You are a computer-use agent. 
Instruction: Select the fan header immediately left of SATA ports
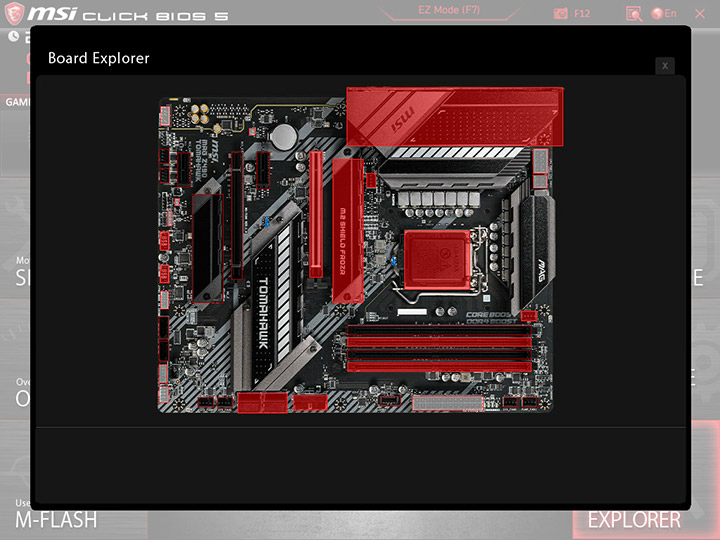pyautogui.click(x=225, y=403)
